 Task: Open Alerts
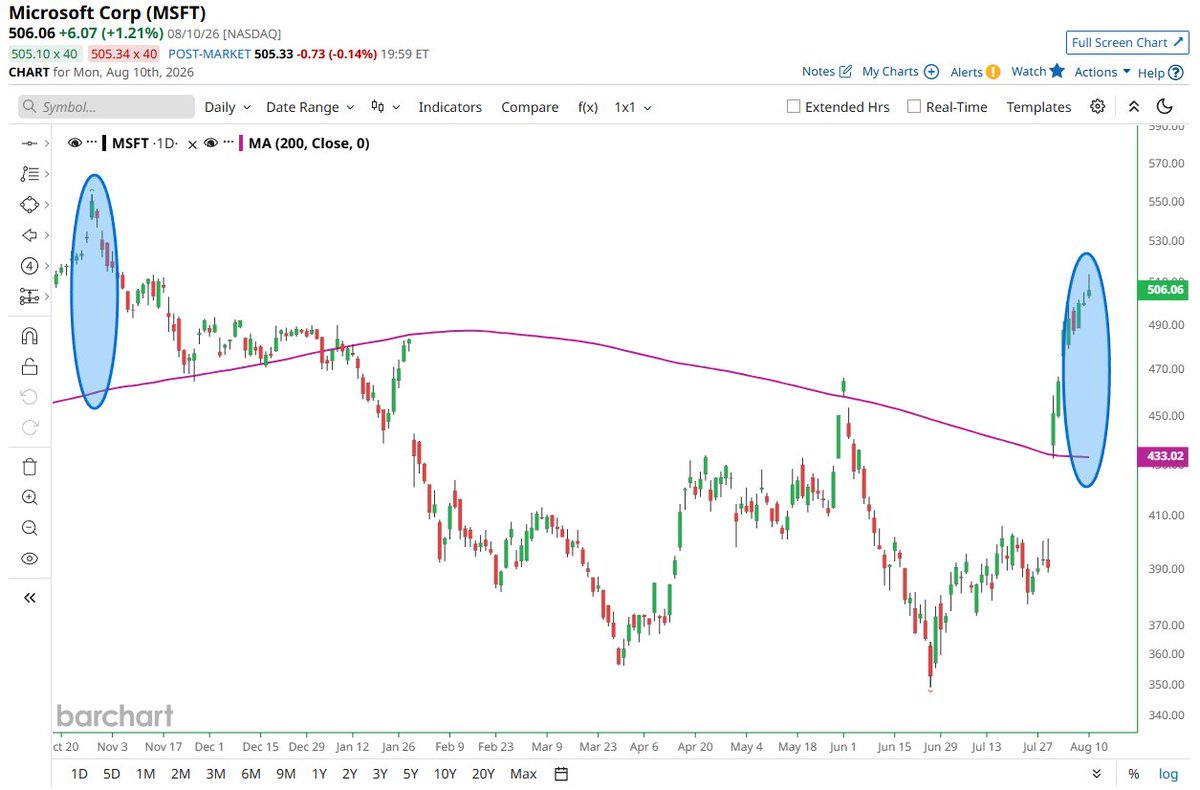(975, 71)
